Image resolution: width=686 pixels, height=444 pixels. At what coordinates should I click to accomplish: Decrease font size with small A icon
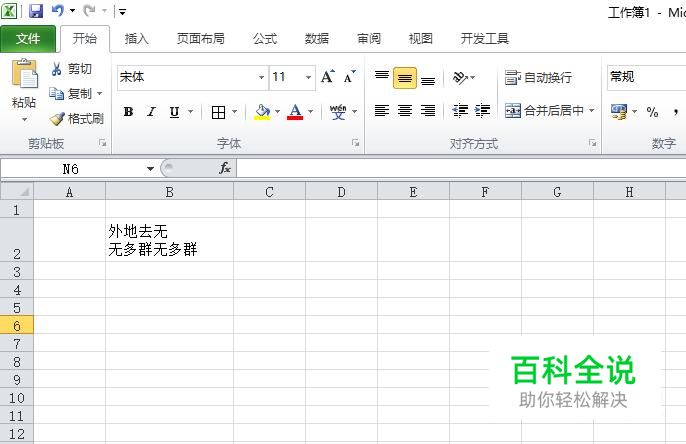point(349,77)
